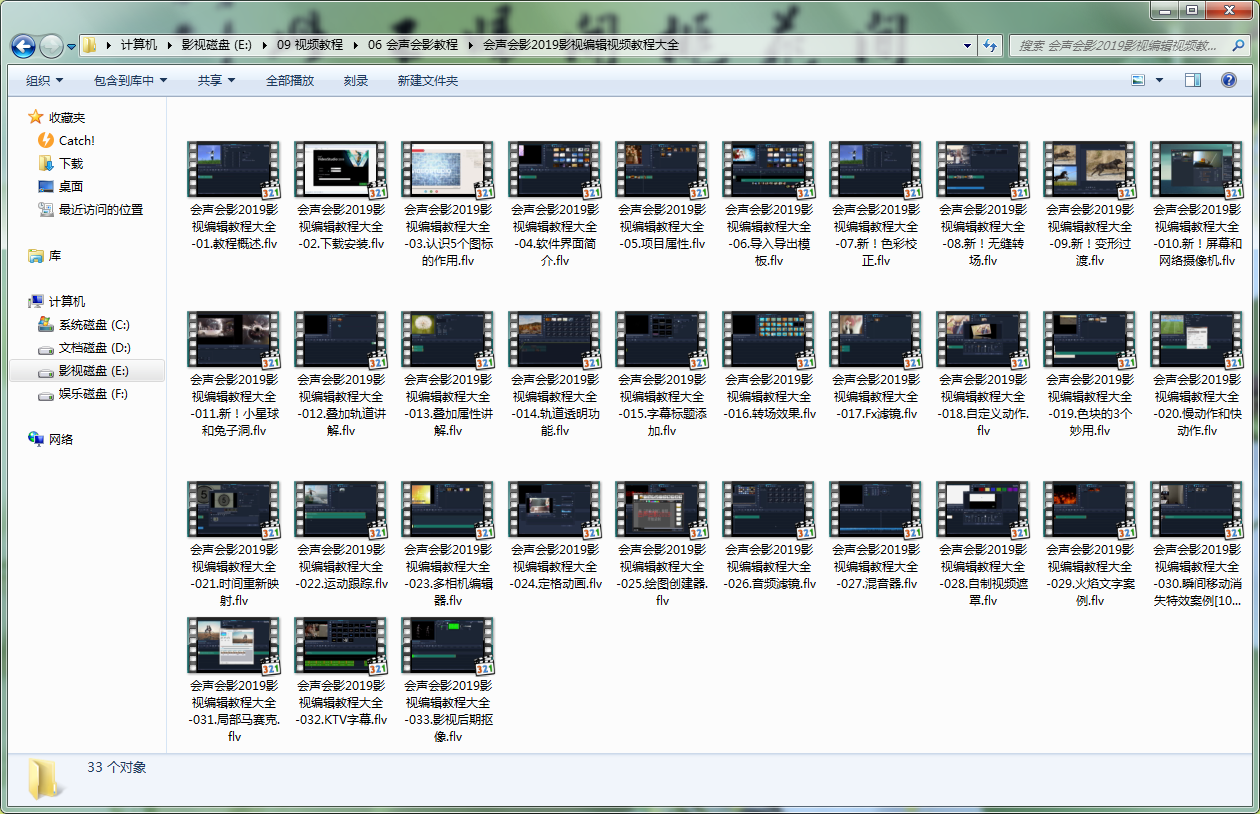This screenshot has height=814, width=1260.
Task: Open 系统磁盘 (C:) drive
Action: pyautogui.click(x=84, y=324)
